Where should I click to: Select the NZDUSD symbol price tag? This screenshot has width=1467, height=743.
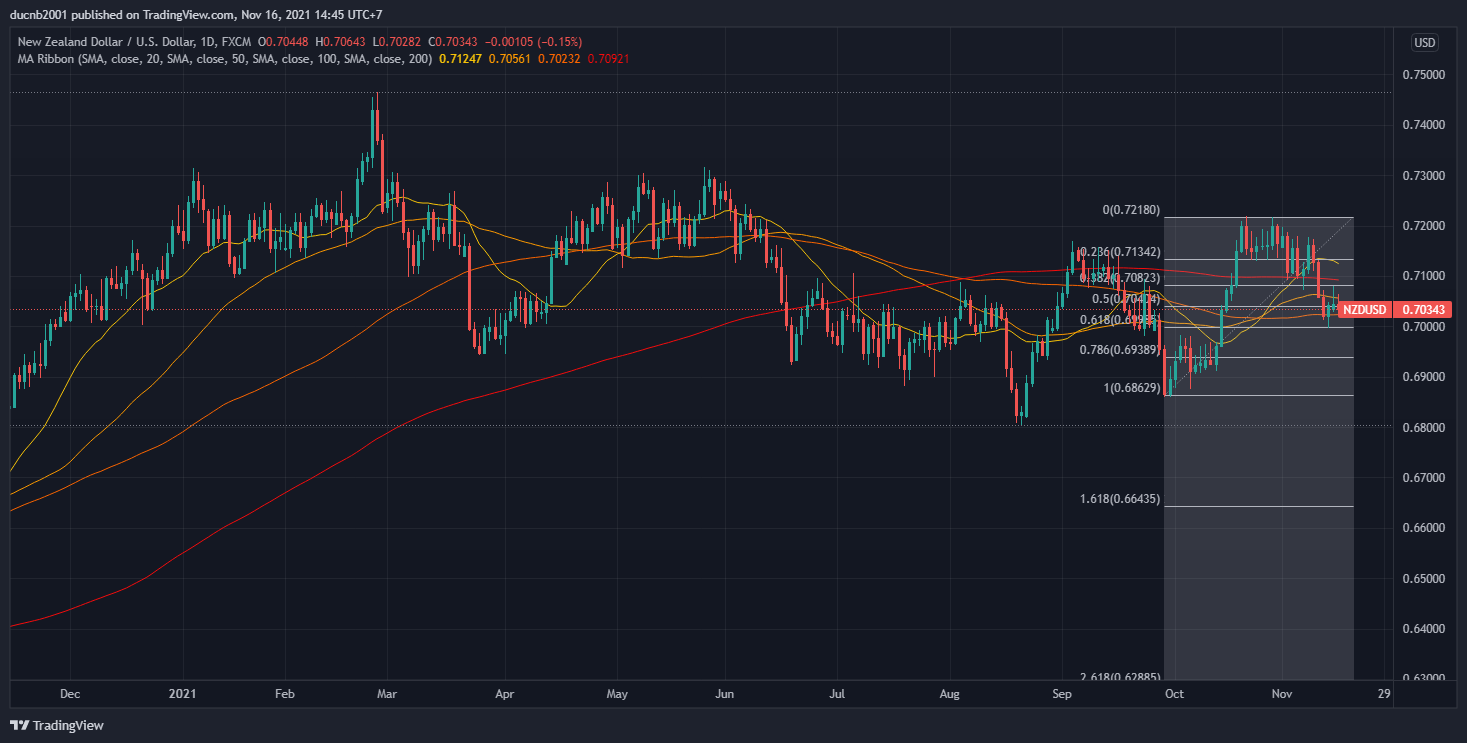point(1364,310)
